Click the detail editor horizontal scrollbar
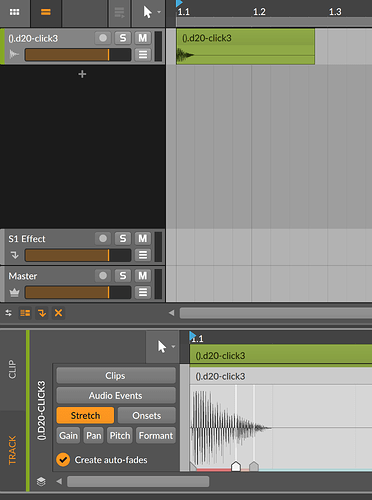372x500 pixels. [138, 482]
